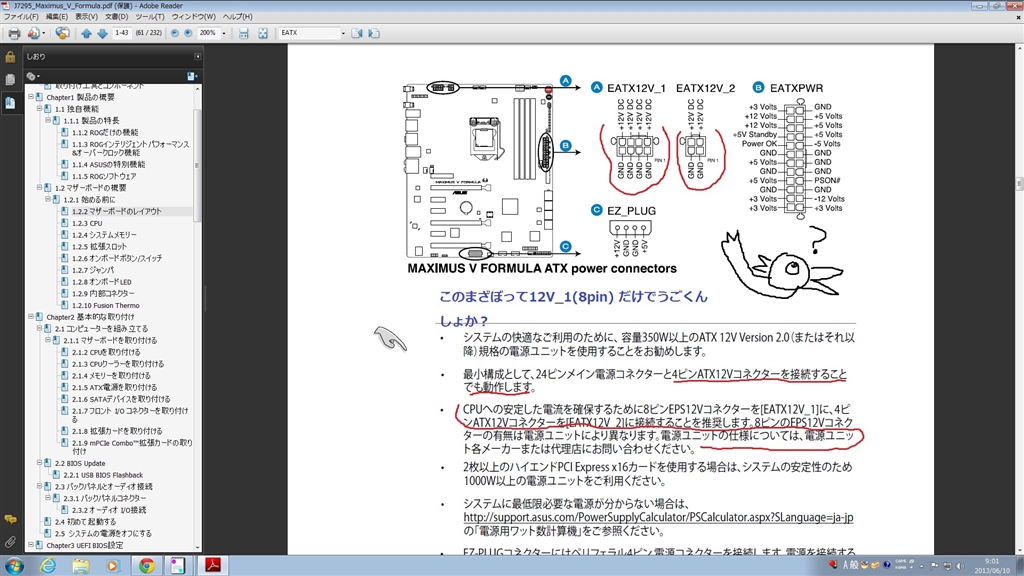
Task: Select bookmark 2.4 初めて起動する
Action: pos(85,522)
